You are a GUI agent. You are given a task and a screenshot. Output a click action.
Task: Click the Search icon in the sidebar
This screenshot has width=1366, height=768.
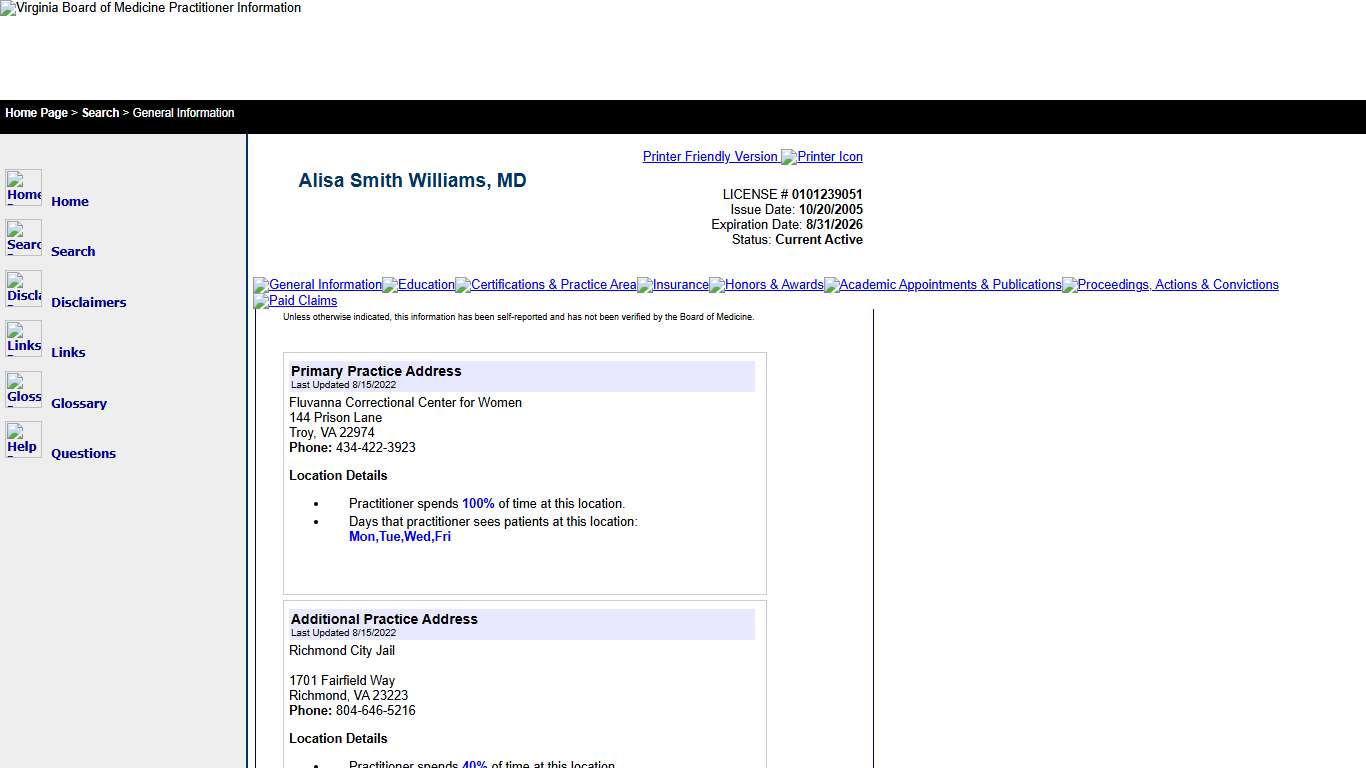(23, 238)
